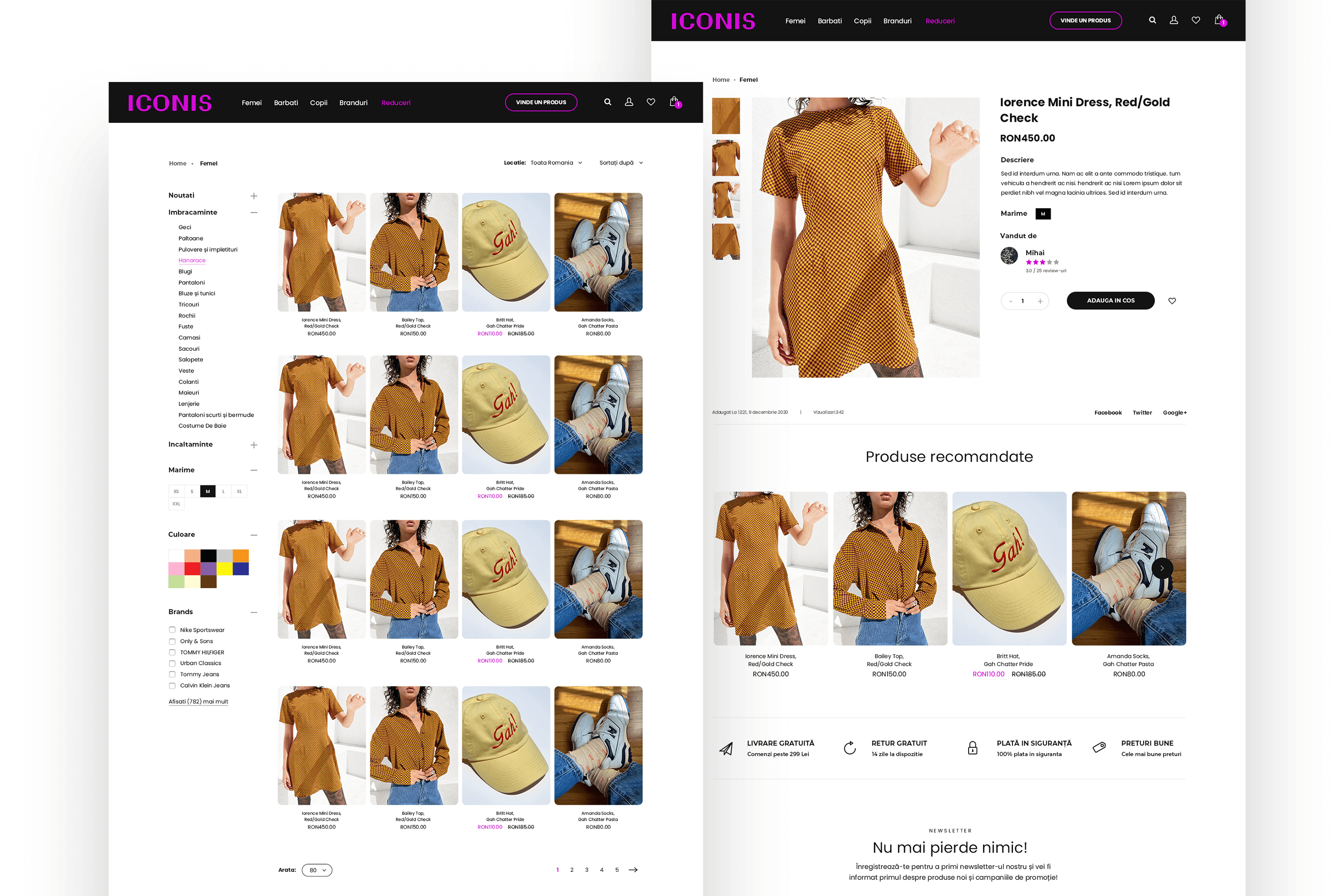Screen dimensions: 1344x896
Task: Open the user account icon in the left header
Action: coord(629,102)
